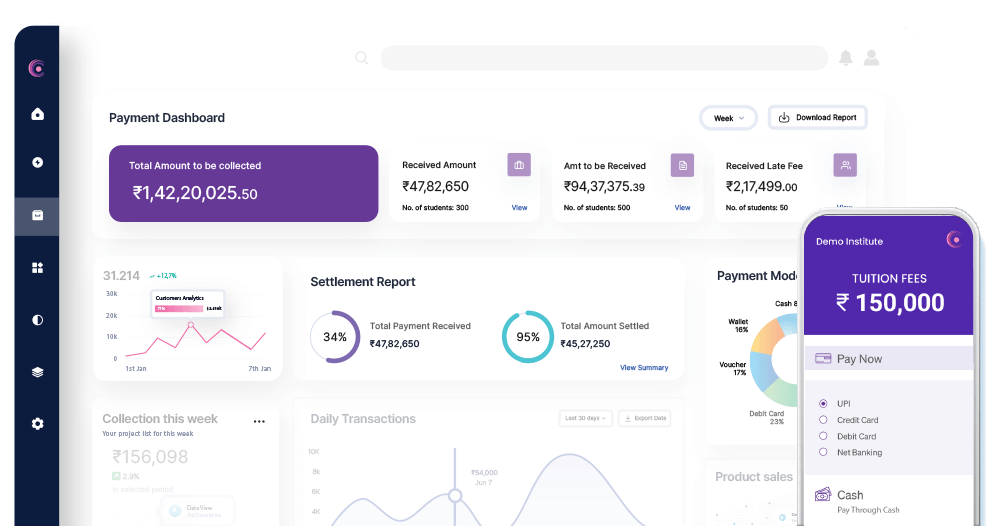
Task: Open the View Summary link
Action: click(x=644, y=368)
